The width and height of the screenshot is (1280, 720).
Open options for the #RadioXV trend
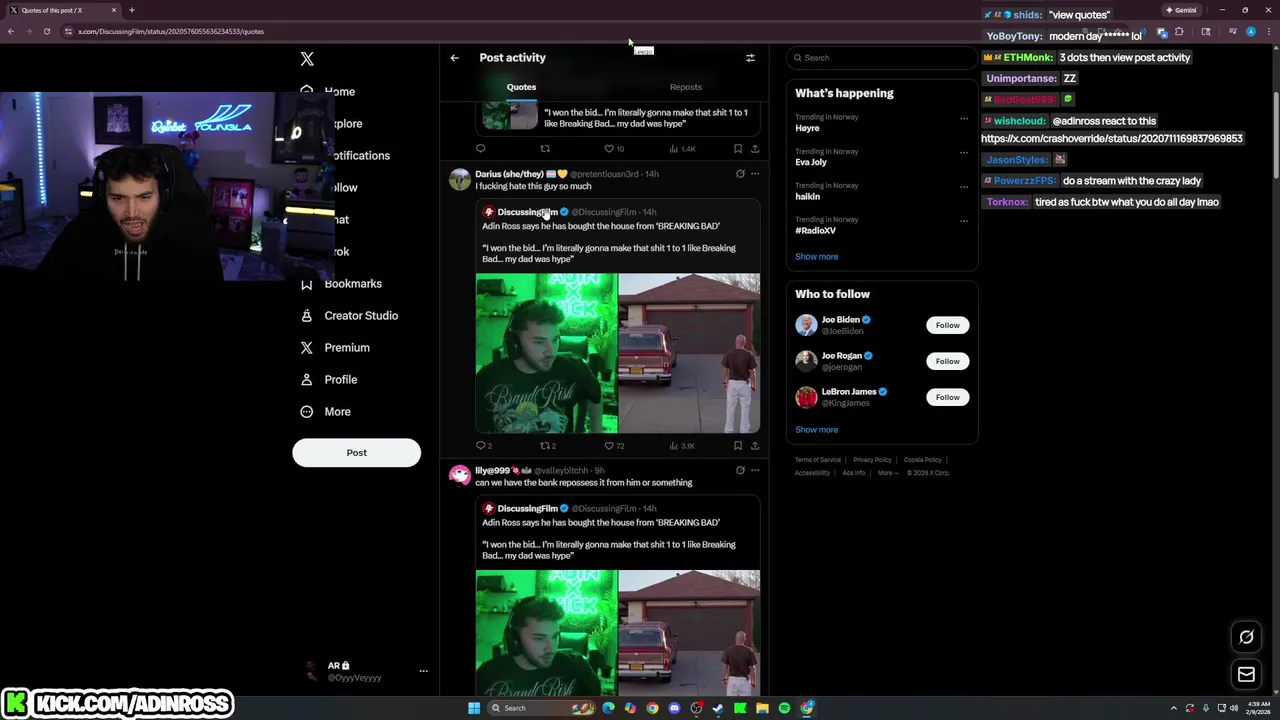point(964,220)
